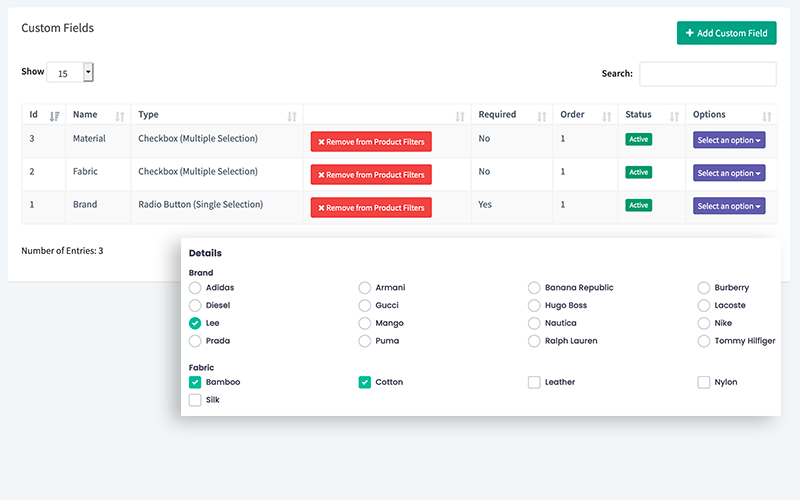
Task: Select the Adidas brand radio button
Action: click(195, 288)
